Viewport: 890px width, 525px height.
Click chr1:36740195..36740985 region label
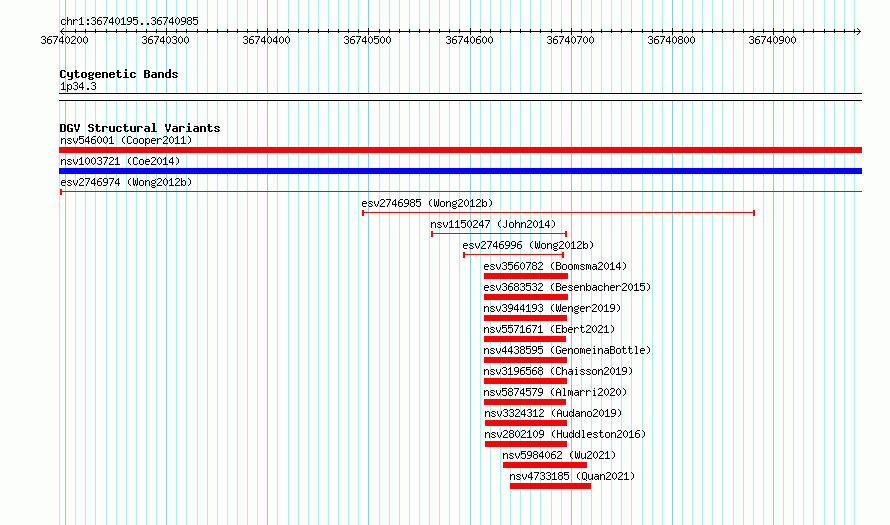tap(129, 21)
